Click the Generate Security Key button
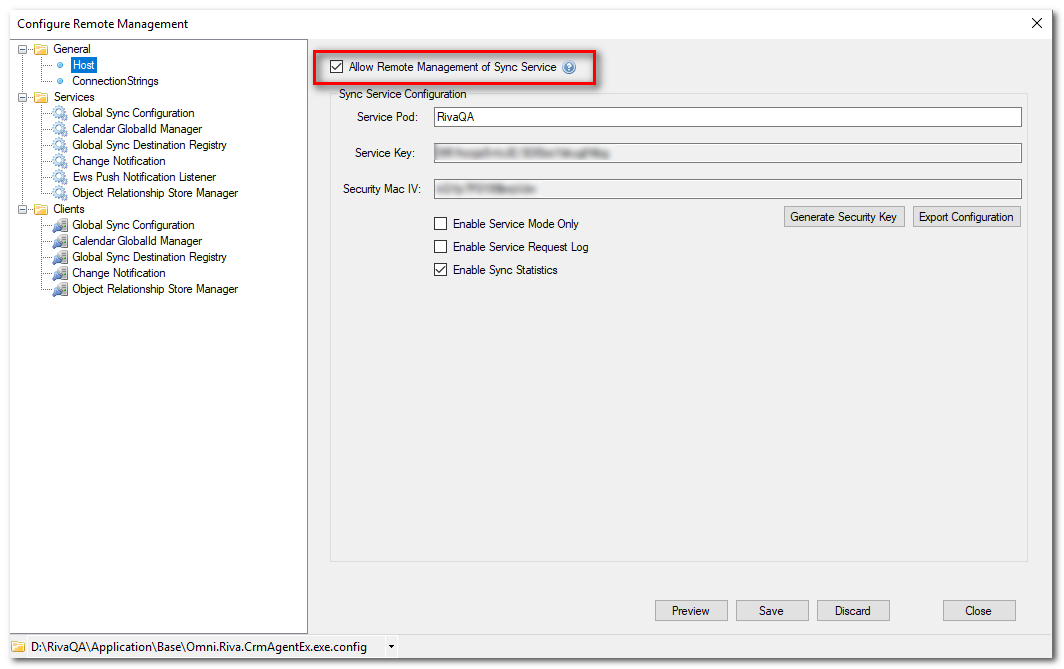The image size is (1064, 669). click(x=844, y=216)
